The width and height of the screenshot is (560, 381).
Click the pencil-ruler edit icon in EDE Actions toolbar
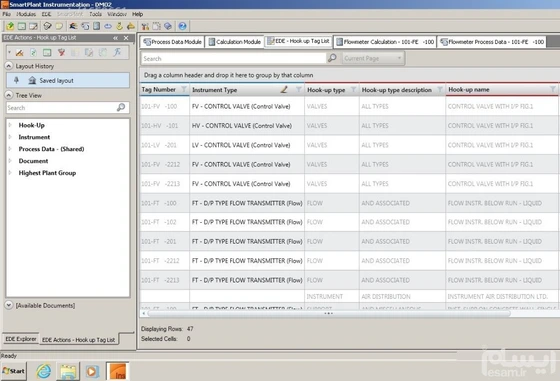click(x=20, y=53)
